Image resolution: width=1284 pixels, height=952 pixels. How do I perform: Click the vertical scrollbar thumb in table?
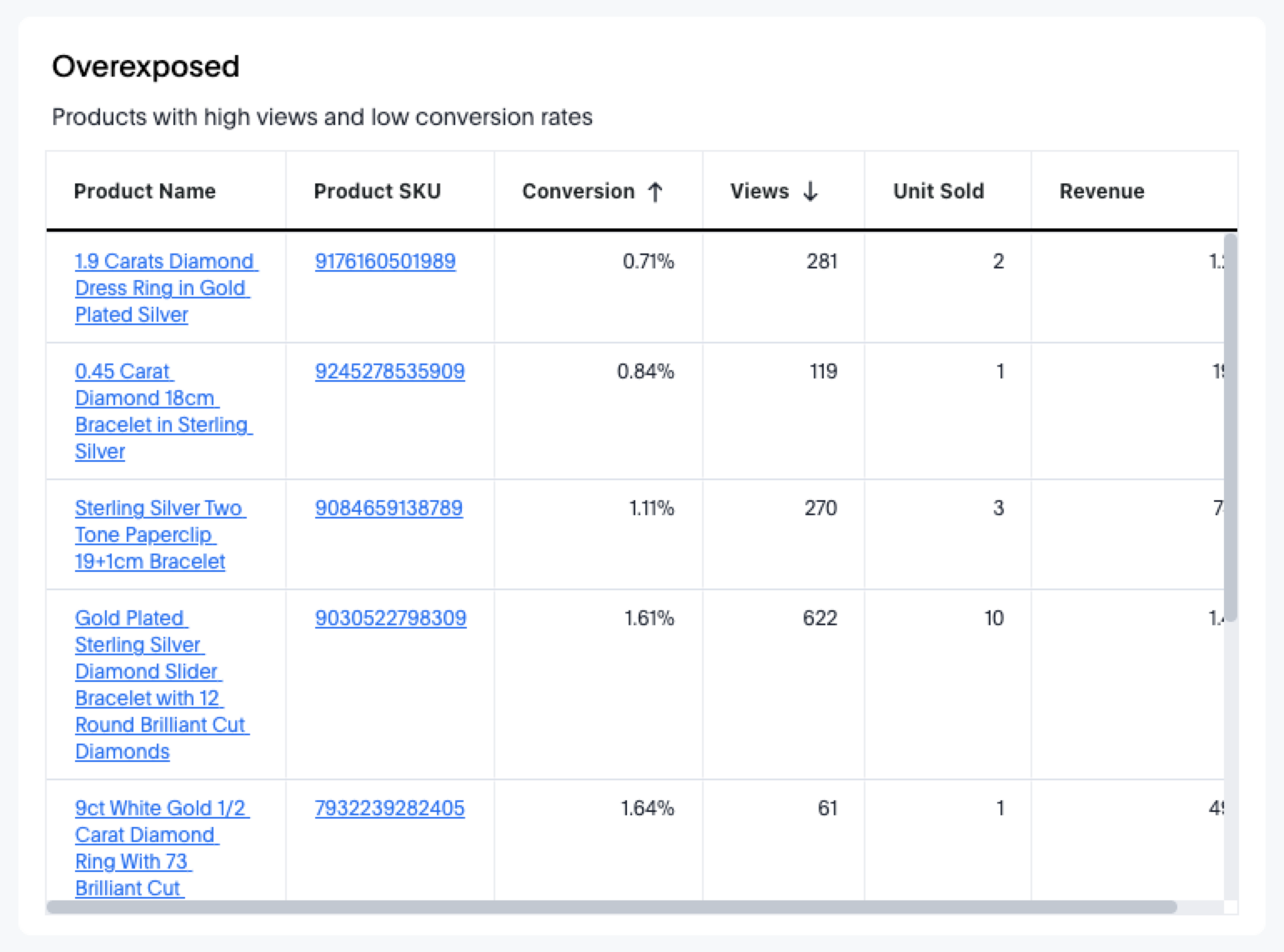pyautogui.click(x=1230, y=427)
